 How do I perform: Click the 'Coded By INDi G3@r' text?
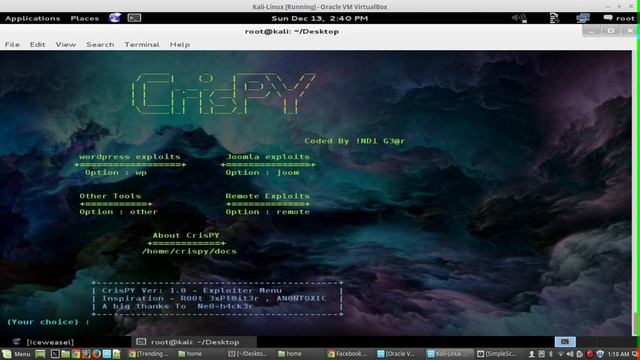[x=355, y=141]
